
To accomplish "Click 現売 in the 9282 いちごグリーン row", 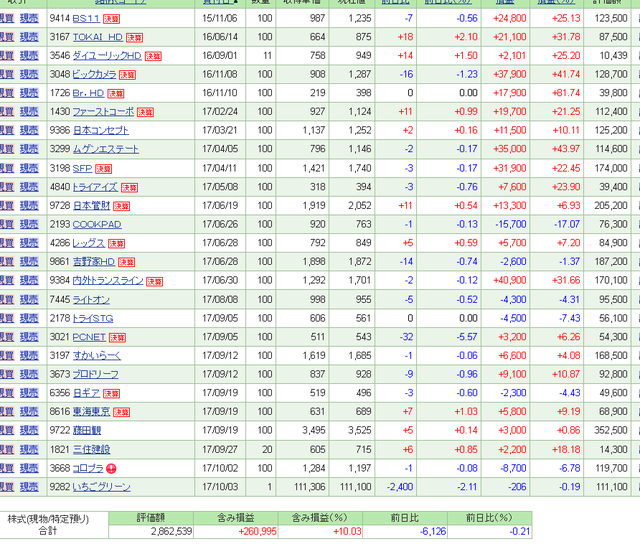I will pos(29,487).
